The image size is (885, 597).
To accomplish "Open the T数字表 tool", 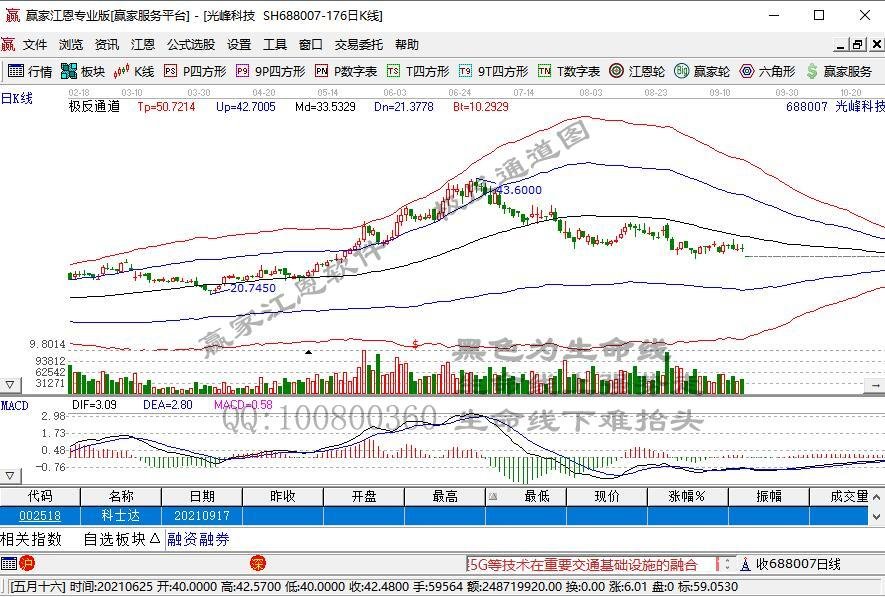I will 569,71.
